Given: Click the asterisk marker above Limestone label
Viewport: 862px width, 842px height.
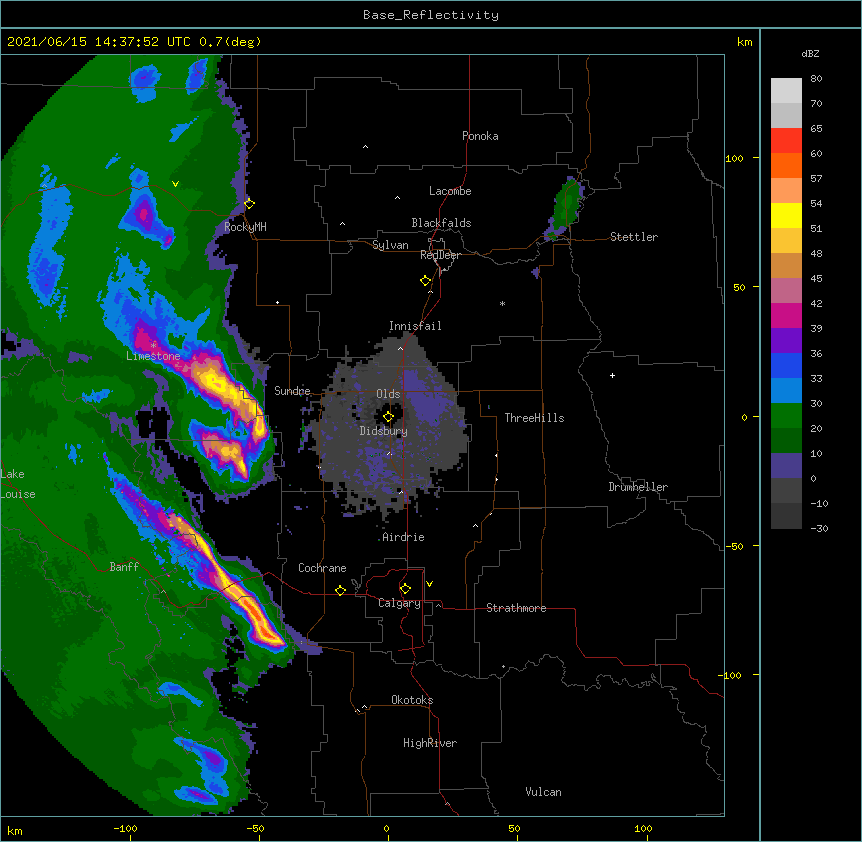Looking at the screenshot, I should [153, 345].
